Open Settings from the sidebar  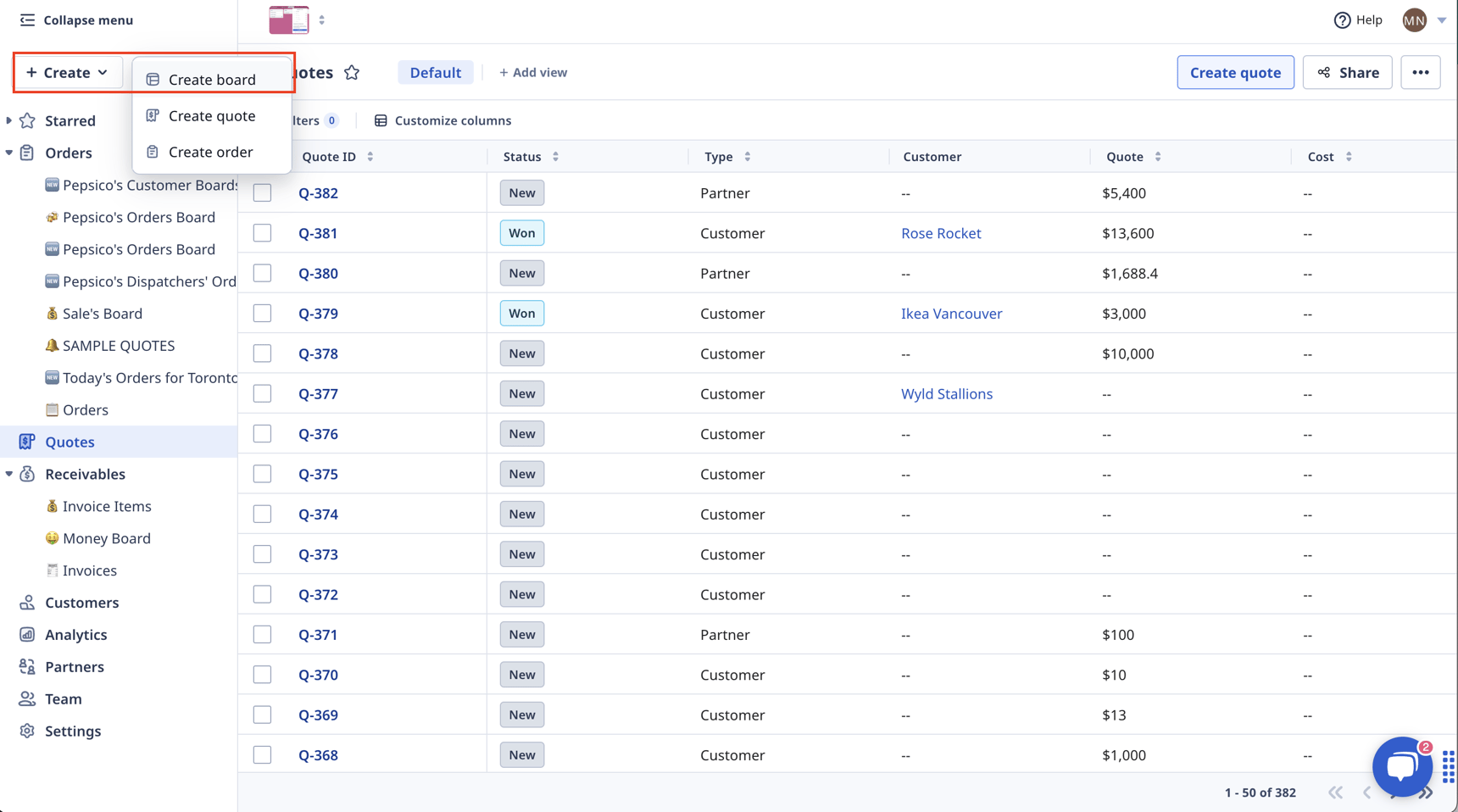click(72, 731)
